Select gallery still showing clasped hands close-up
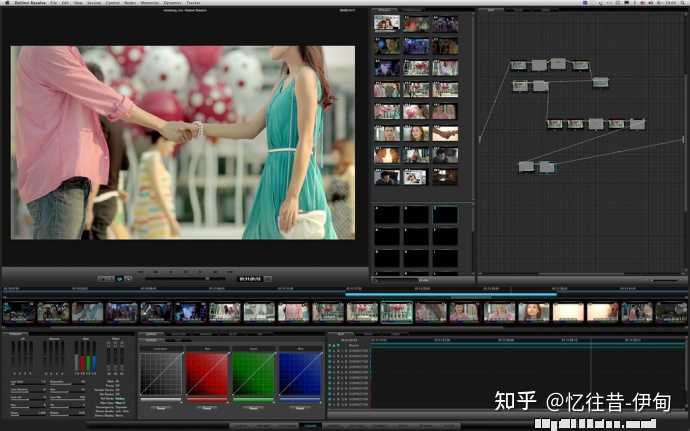 [x=445, y=133]
